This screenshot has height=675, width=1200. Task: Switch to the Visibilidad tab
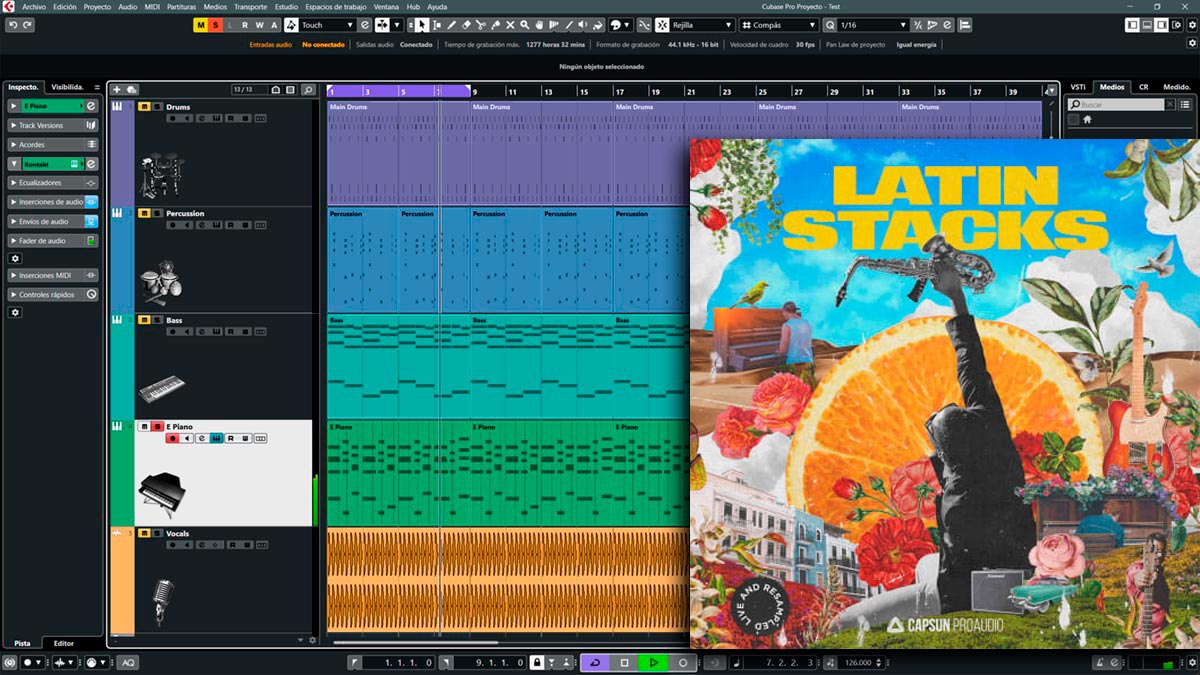click(x=69, y=87)
